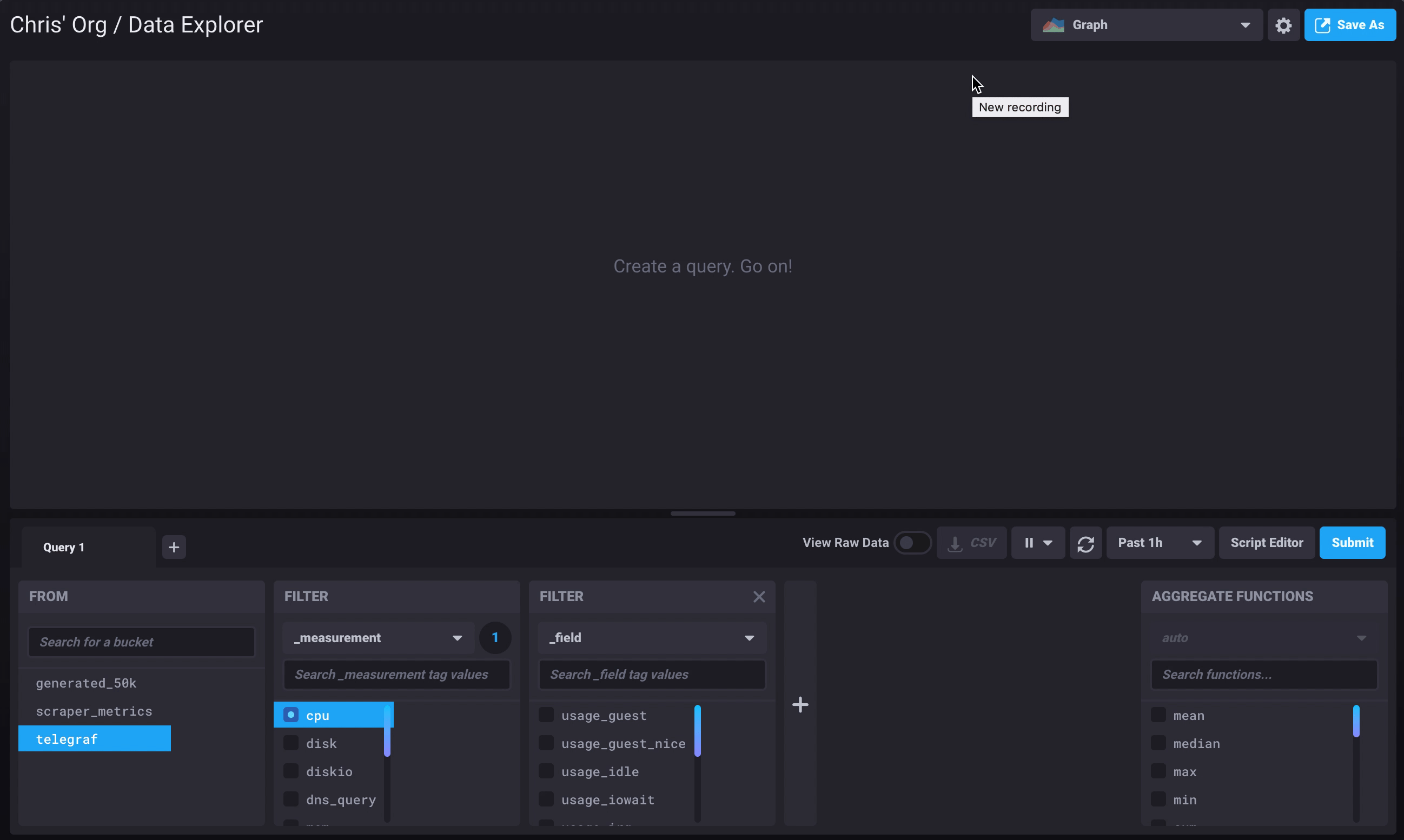Screen dimensions: 1404x840
Task: Add a new query tab with plus
Action: [x=174, y=548]
